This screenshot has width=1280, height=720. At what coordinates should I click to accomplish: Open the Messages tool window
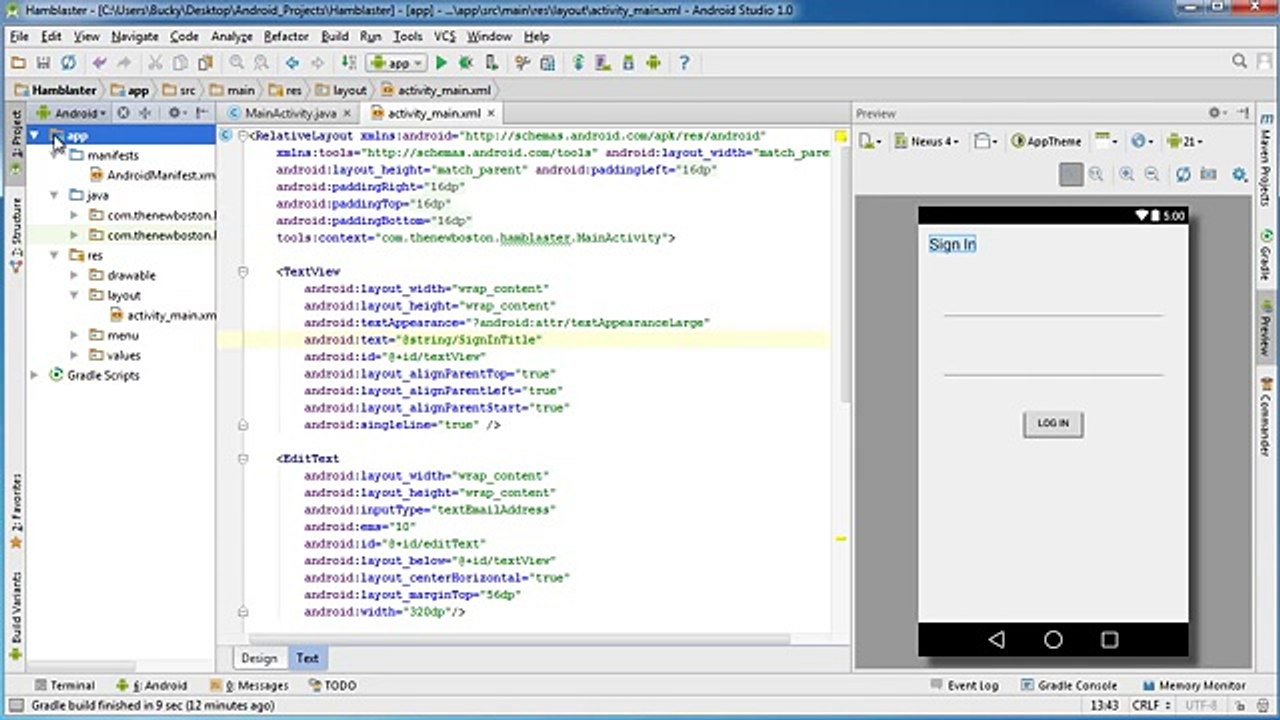click(x=249, y=685)
